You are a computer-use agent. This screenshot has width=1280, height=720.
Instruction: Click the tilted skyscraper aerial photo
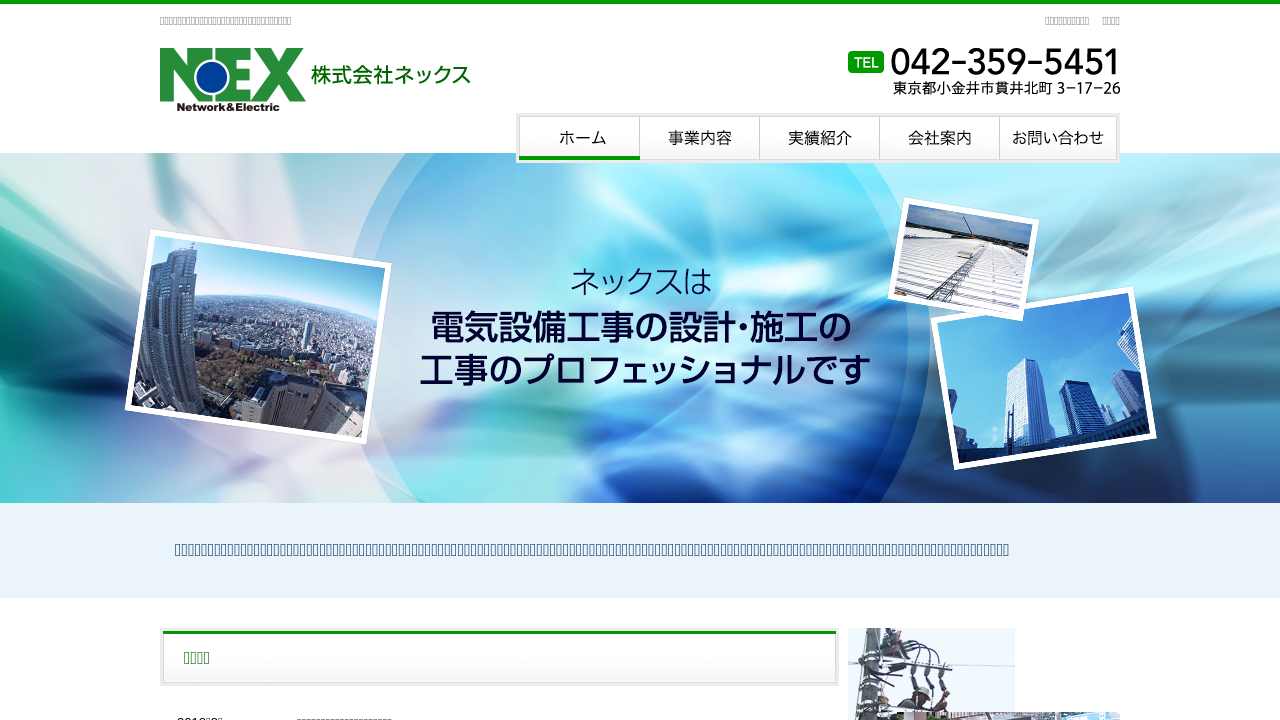[x=258, y=337]
